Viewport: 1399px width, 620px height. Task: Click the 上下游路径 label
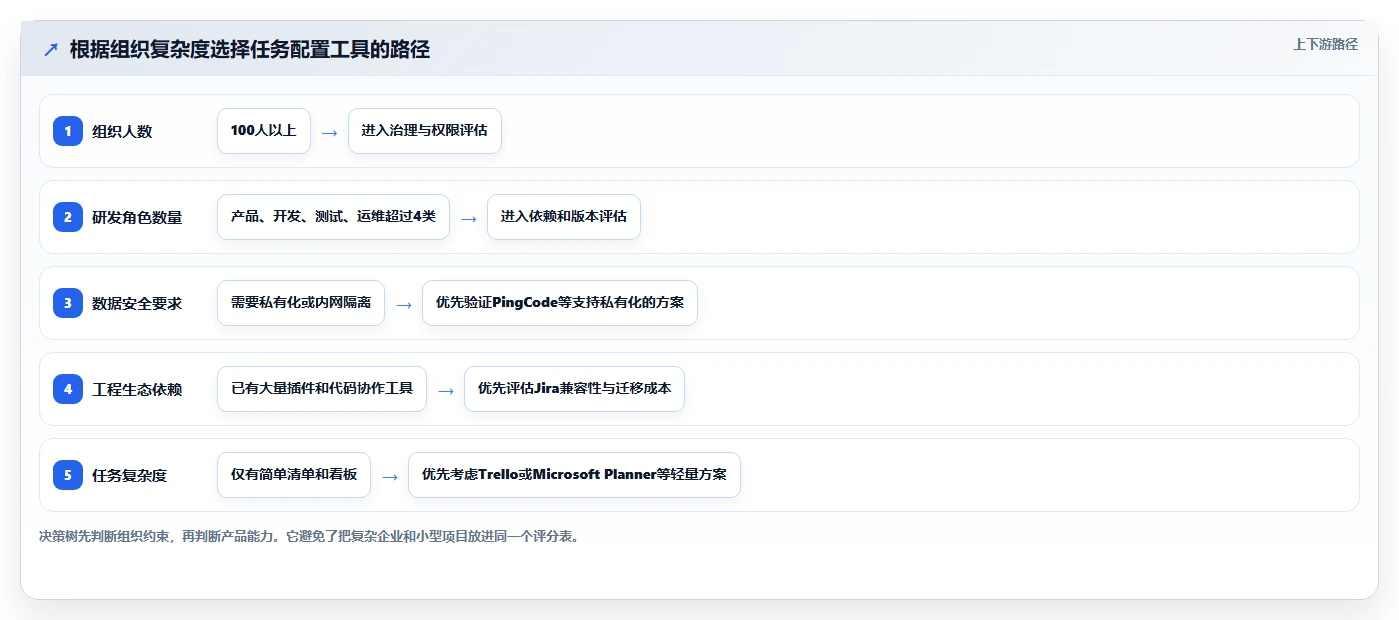coord(1325,44)
